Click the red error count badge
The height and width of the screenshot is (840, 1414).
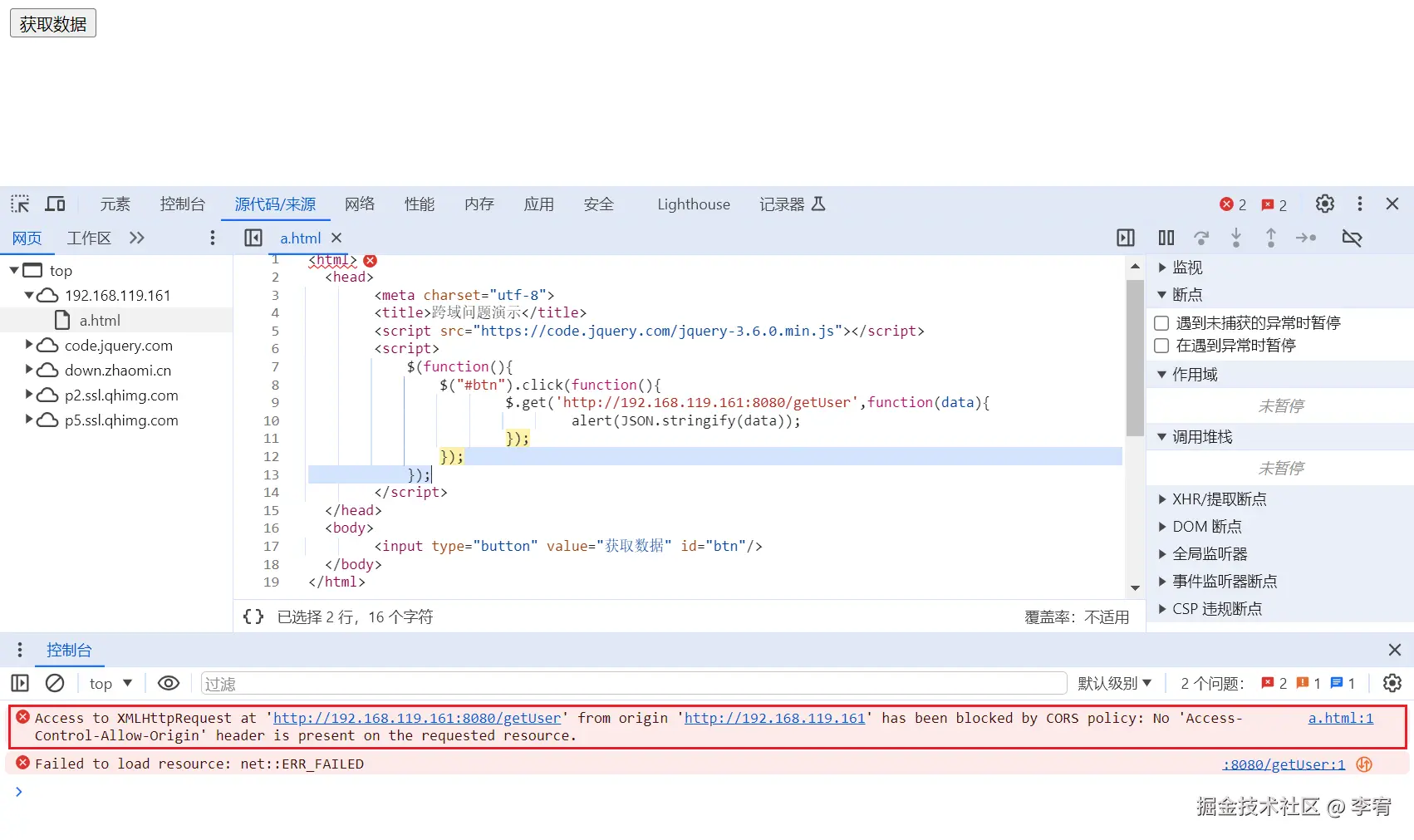(1233, 204)
